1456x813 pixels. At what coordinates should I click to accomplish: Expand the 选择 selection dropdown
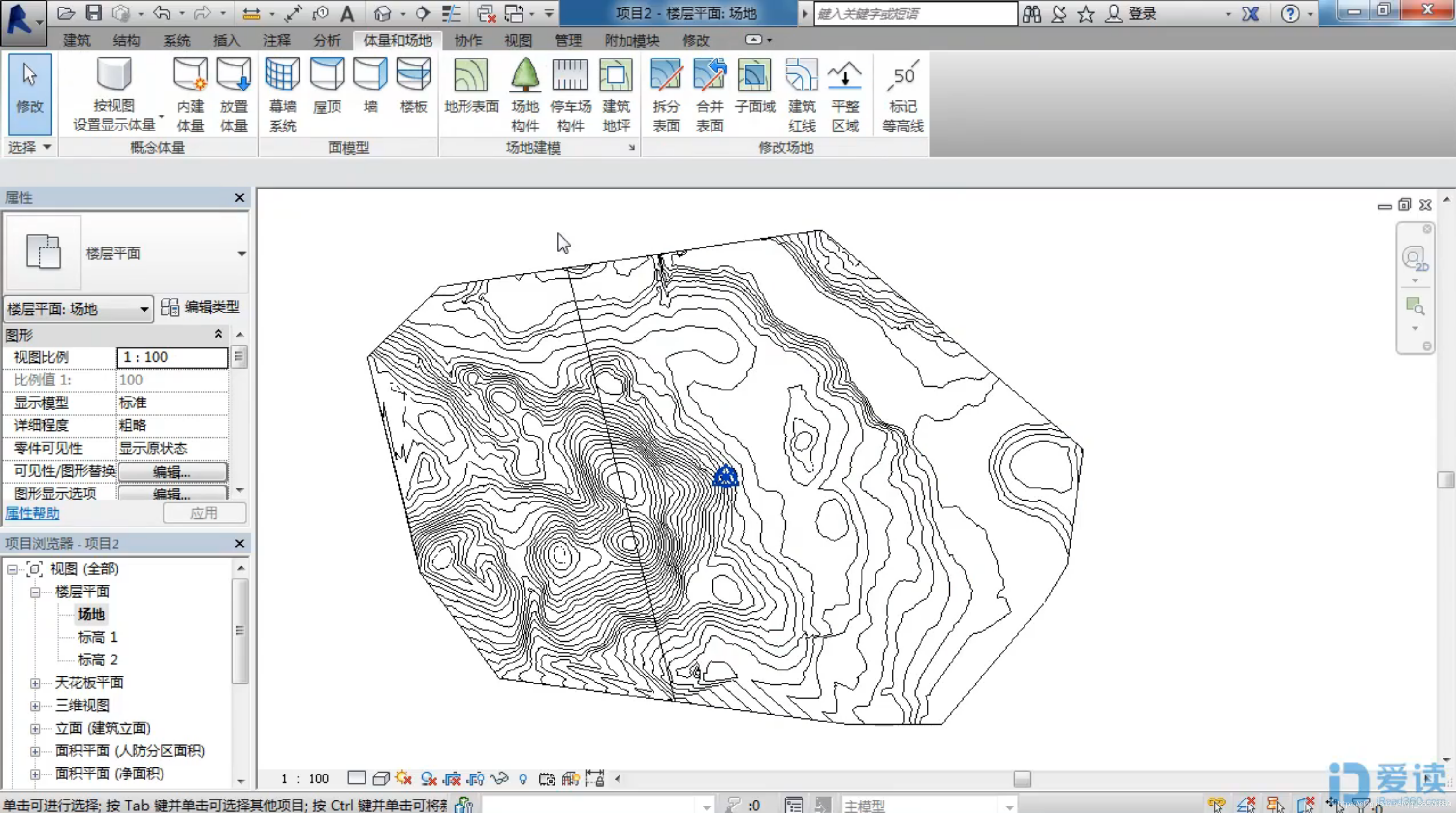point(29,147)
